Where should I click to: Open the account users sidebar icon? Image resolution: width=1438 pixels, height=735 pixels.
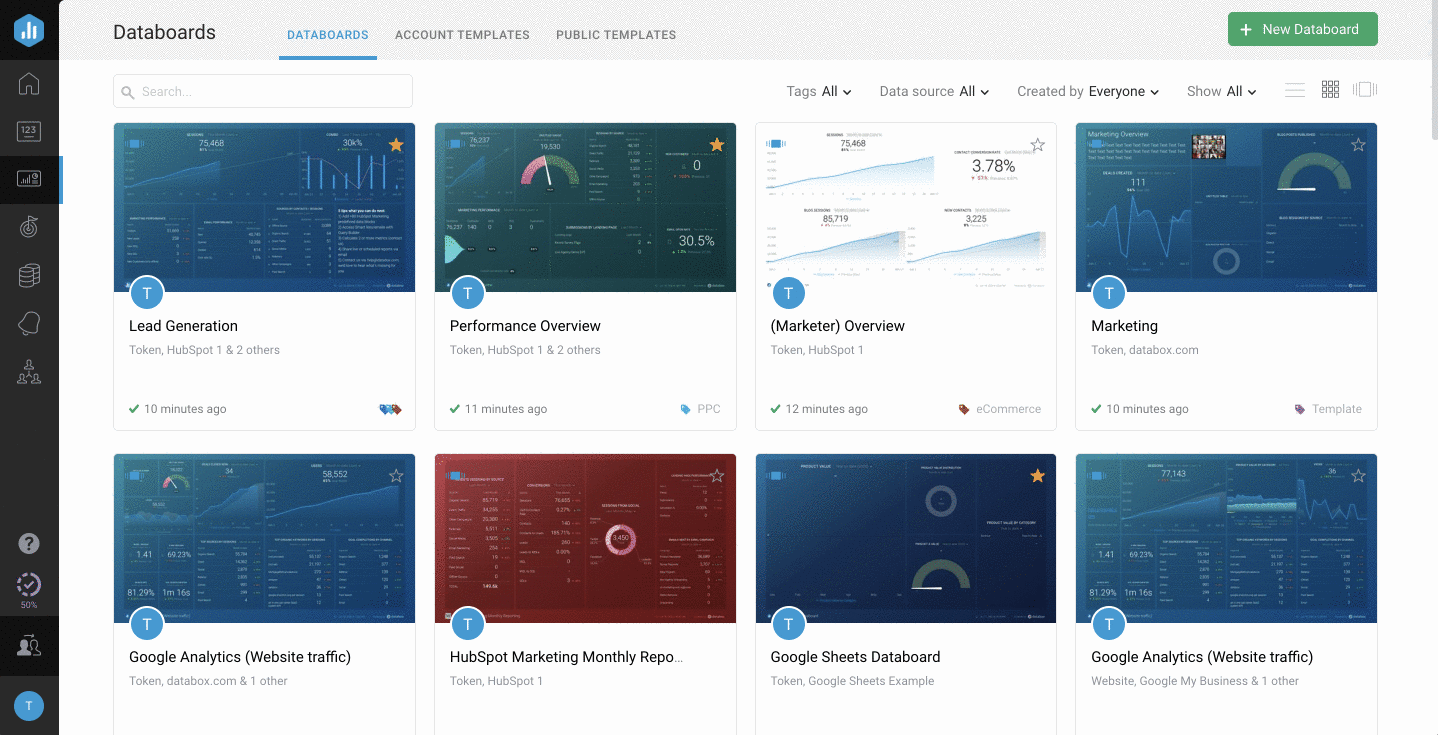pyautogui.click(x=29, y=646)
